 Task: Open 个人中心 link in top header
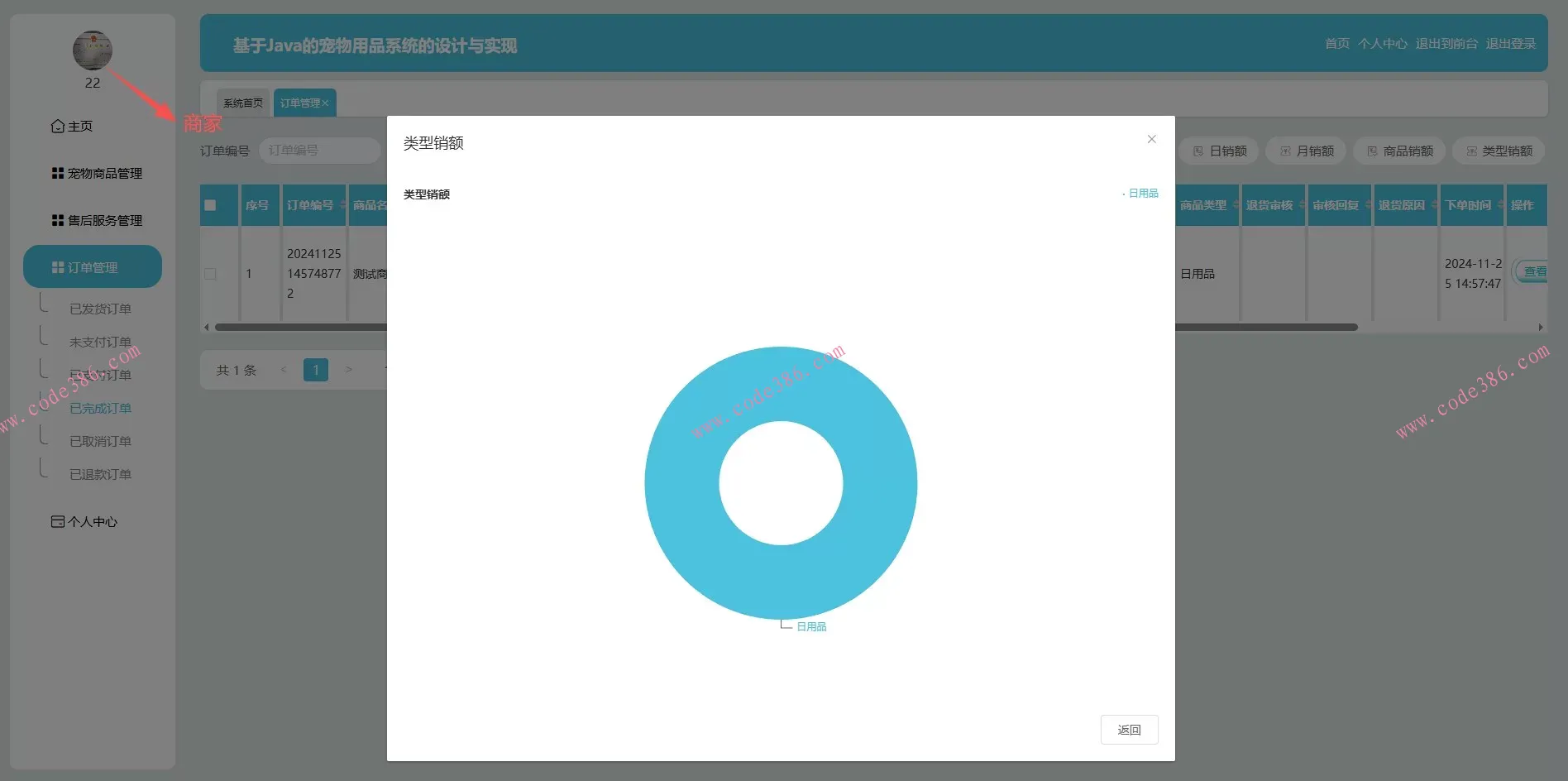point(1383,44)
